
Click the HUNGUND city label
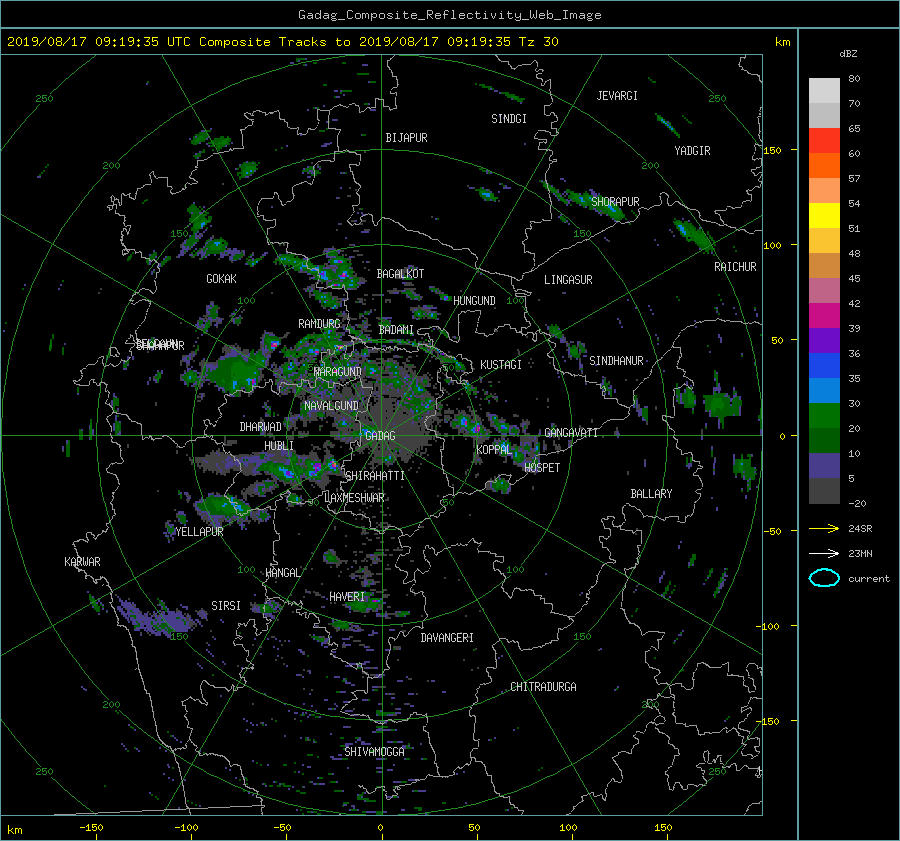coord(474,301)
